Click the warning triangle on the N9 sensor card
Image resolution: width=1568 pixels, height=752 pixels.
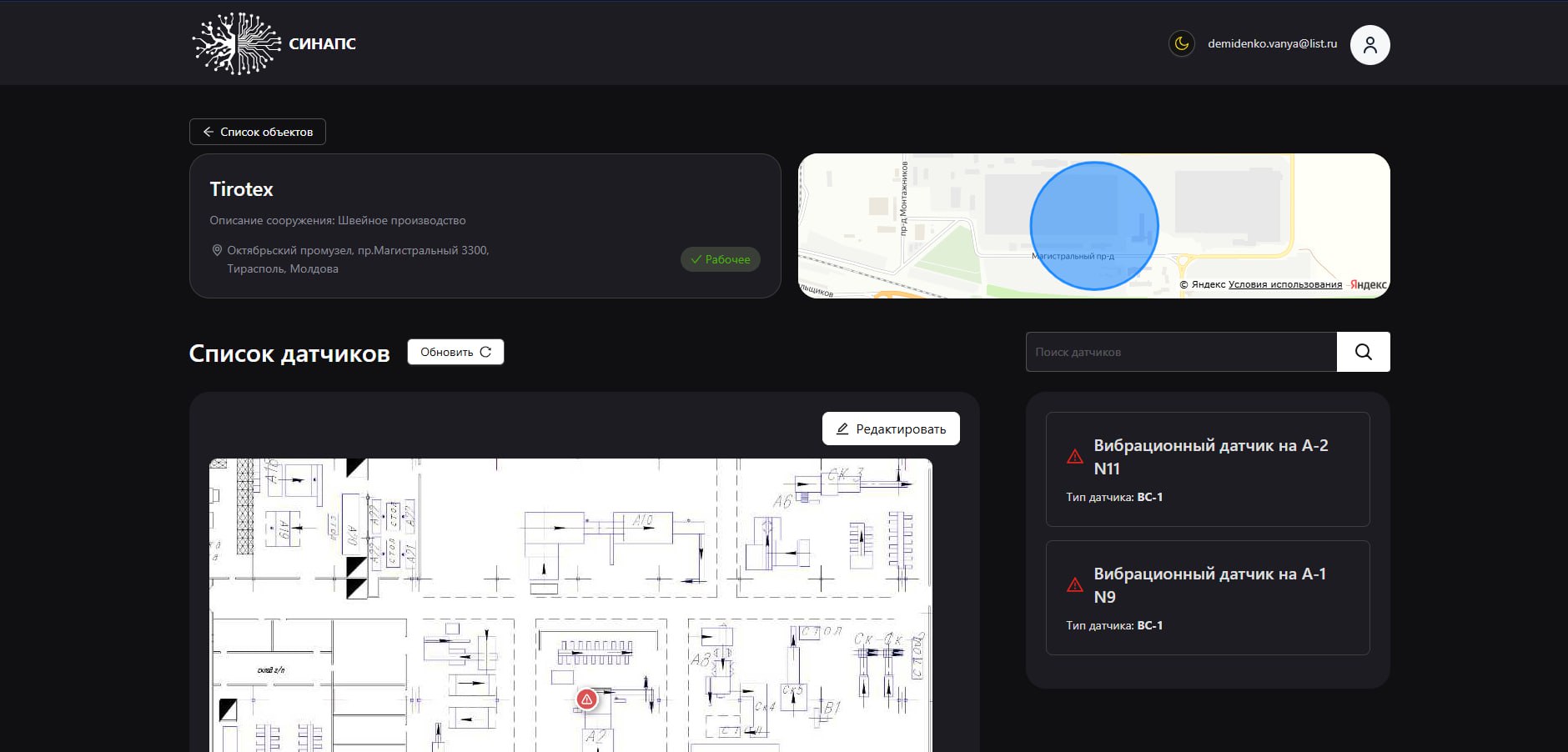click(x=1075, y=585)
